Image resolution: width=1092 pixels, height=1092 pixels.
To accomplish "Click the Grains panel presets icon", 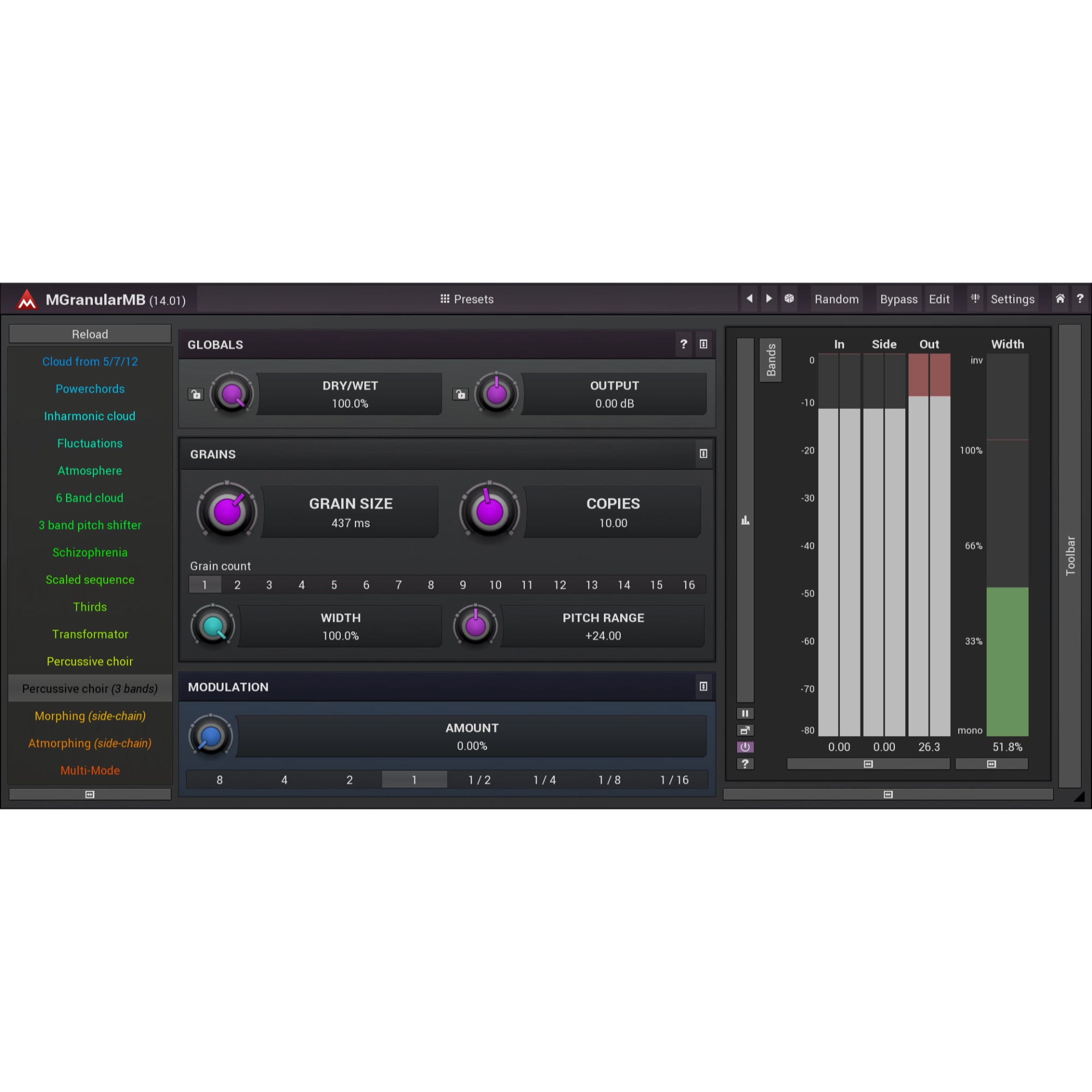I will pyautogui.click(x=703, y=454).
